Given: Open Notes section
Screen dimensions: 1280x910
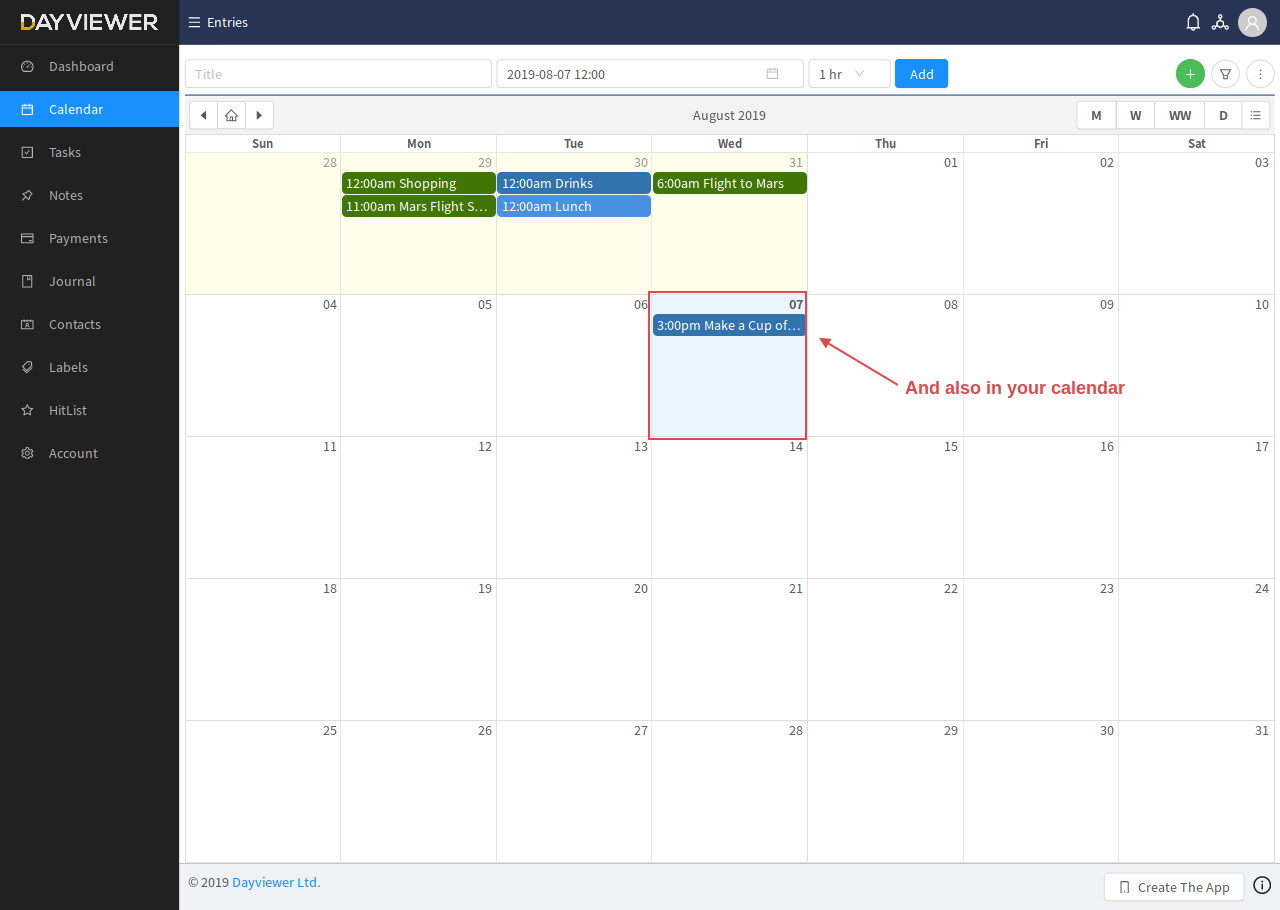Looking at the screenshot, I should 90,195.
